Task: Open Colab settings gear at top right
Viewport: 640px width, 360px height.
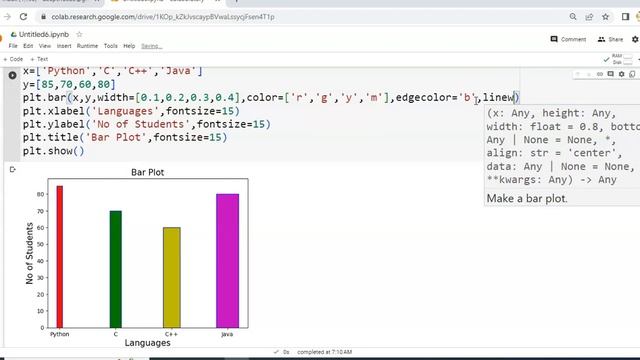Action: click(x=635, y=39)
